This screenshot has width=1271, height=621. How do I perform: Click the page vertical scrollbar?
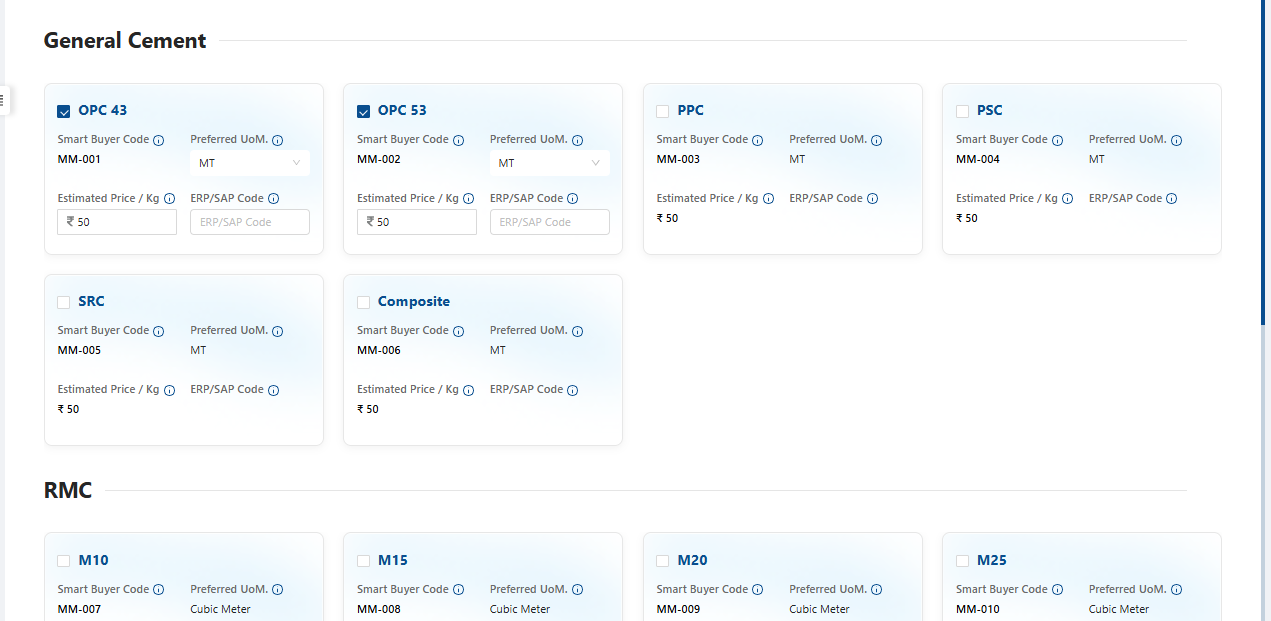point(1263,160)
